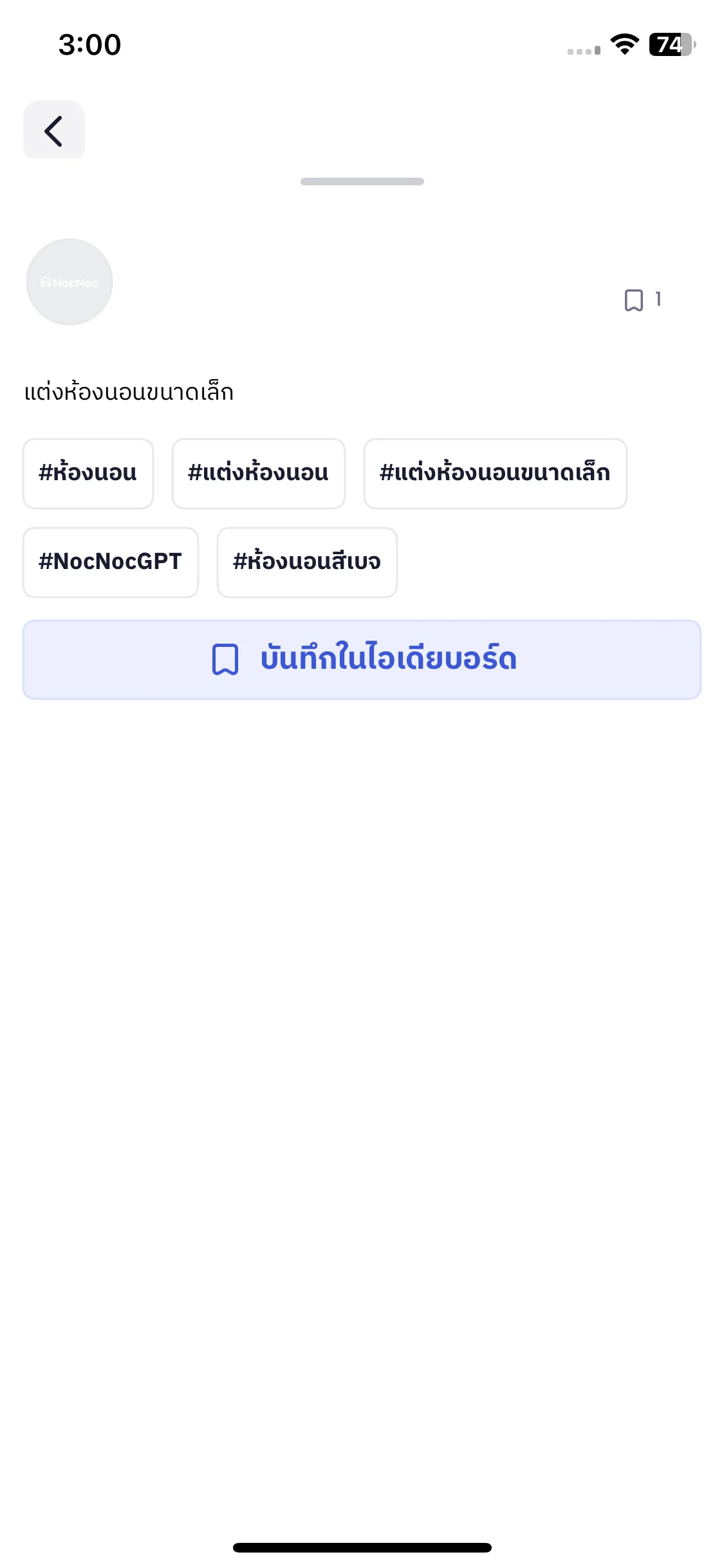
Task: Save with the บันทึกในไอเดียบอร์ด button
Action: point(362,660)
